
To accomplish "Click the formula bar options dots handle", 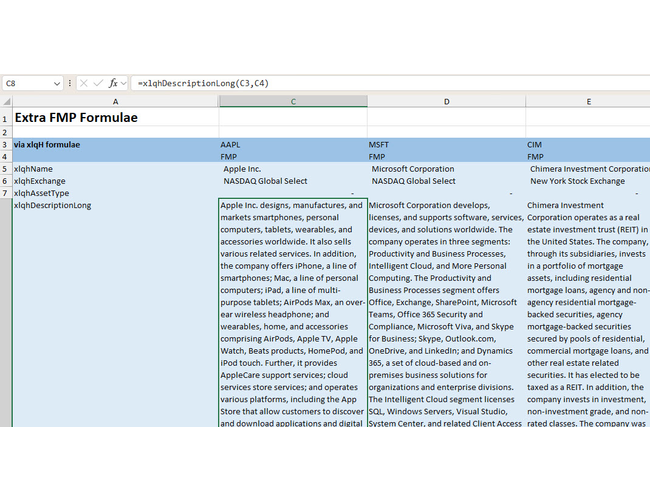I will pyautogui.click(x=70, y=83).
